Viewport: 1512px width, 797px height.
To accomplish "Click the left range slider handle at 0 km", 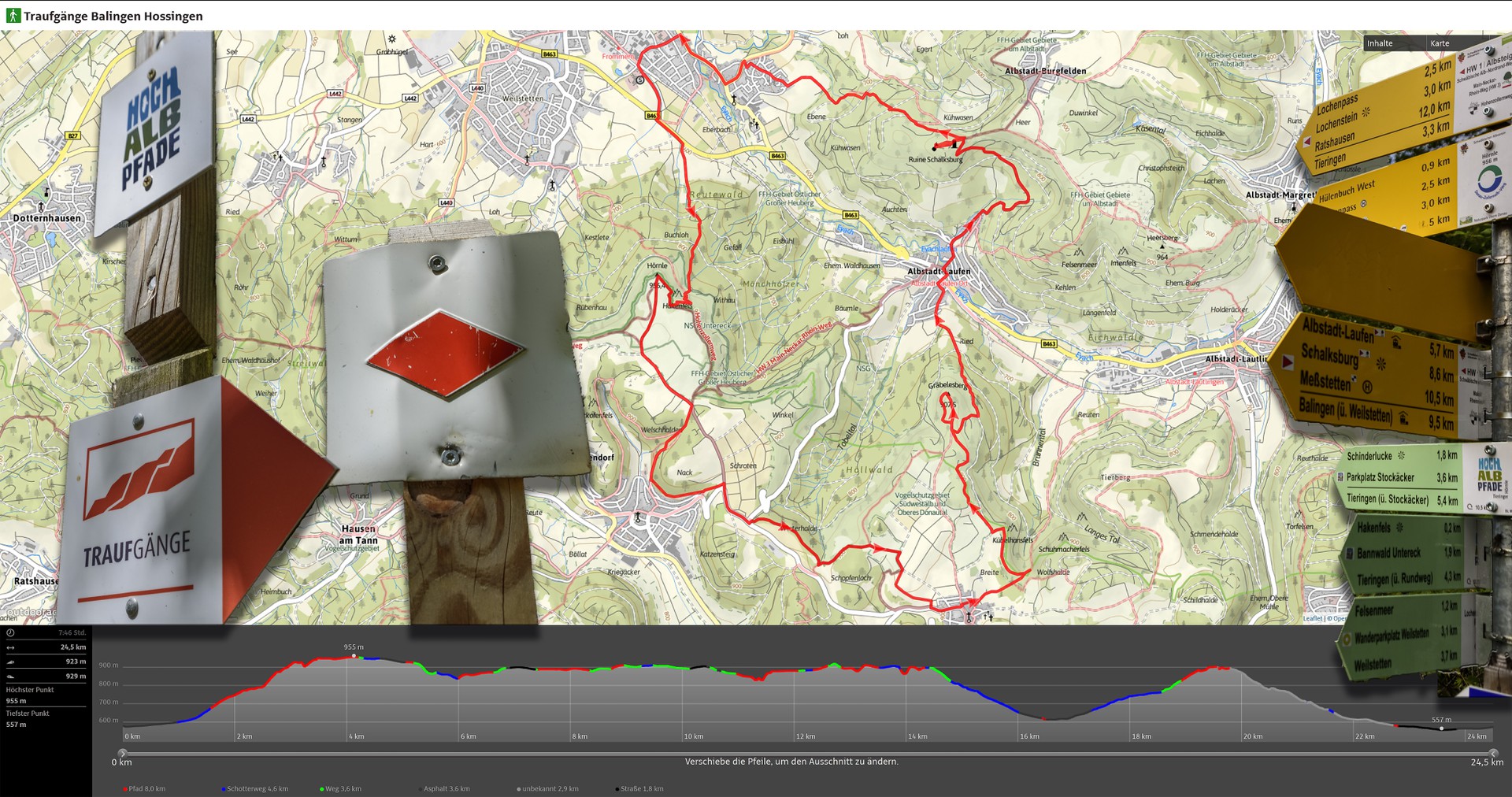I will pos(122,753).
